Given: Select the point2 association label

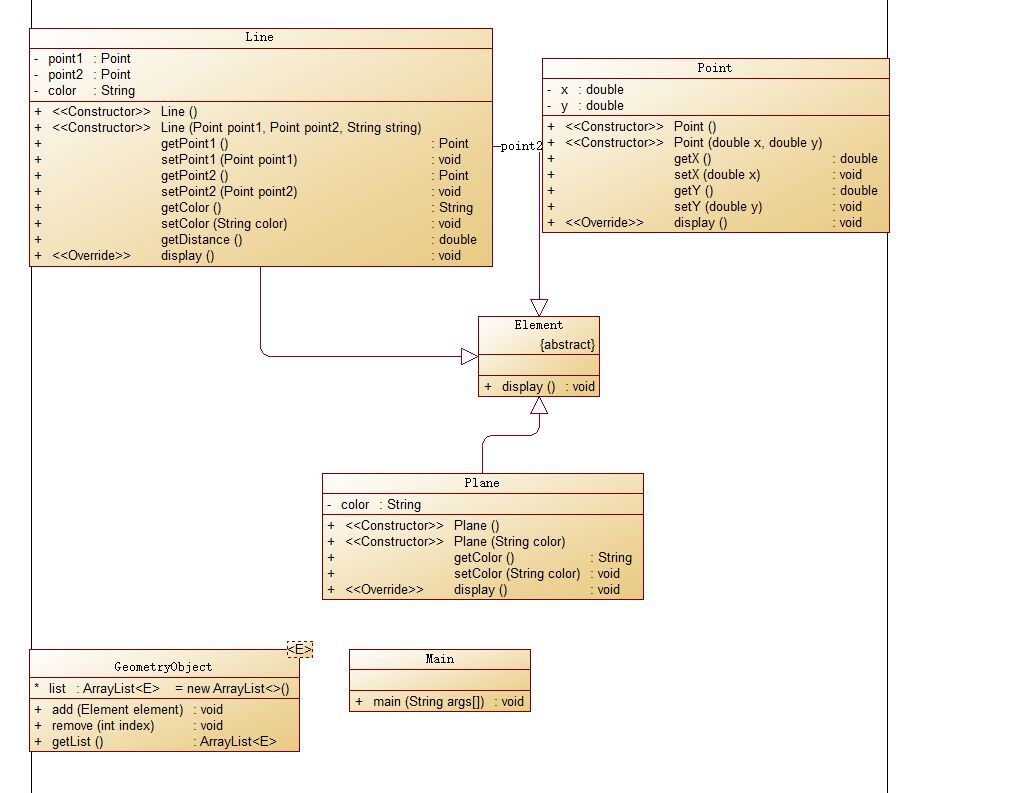Looking at the screenshot, I should (x=521, y=146).
